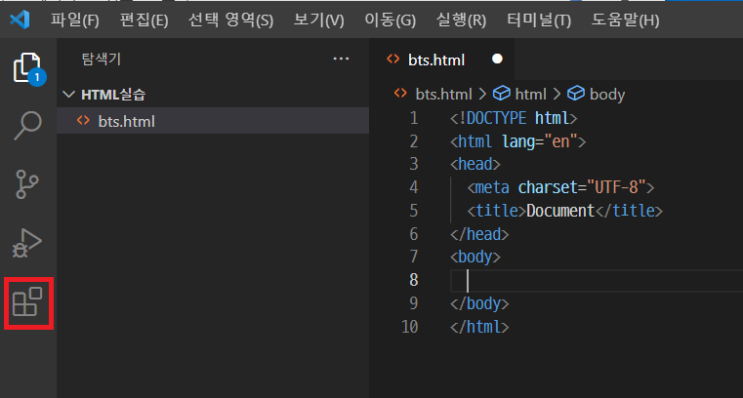This screenshot has width=743, height=398.
Task: Select bts.html in the explorer tree
Action: click(212, 121)
